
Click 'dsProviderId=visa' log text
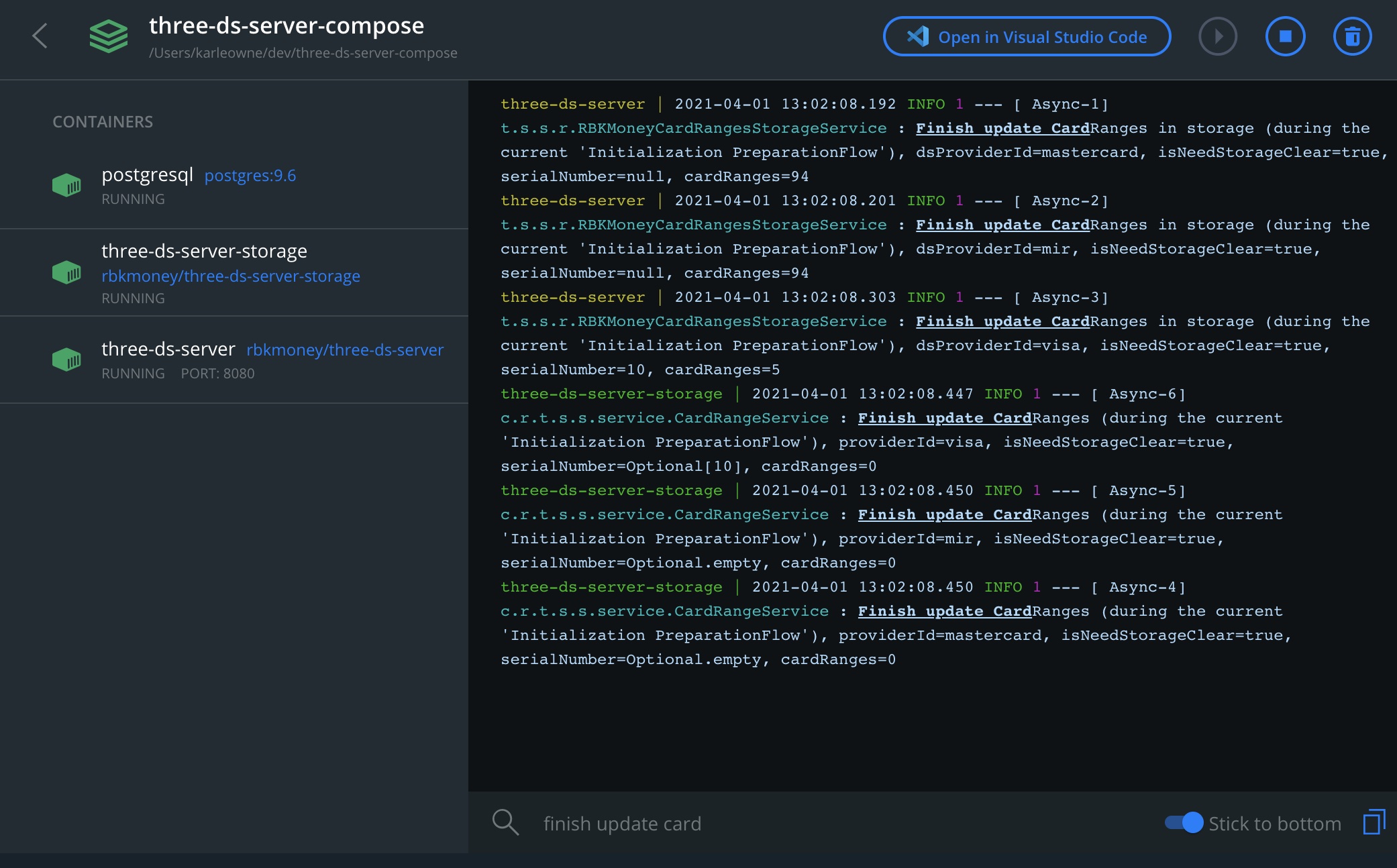[998, 345]
